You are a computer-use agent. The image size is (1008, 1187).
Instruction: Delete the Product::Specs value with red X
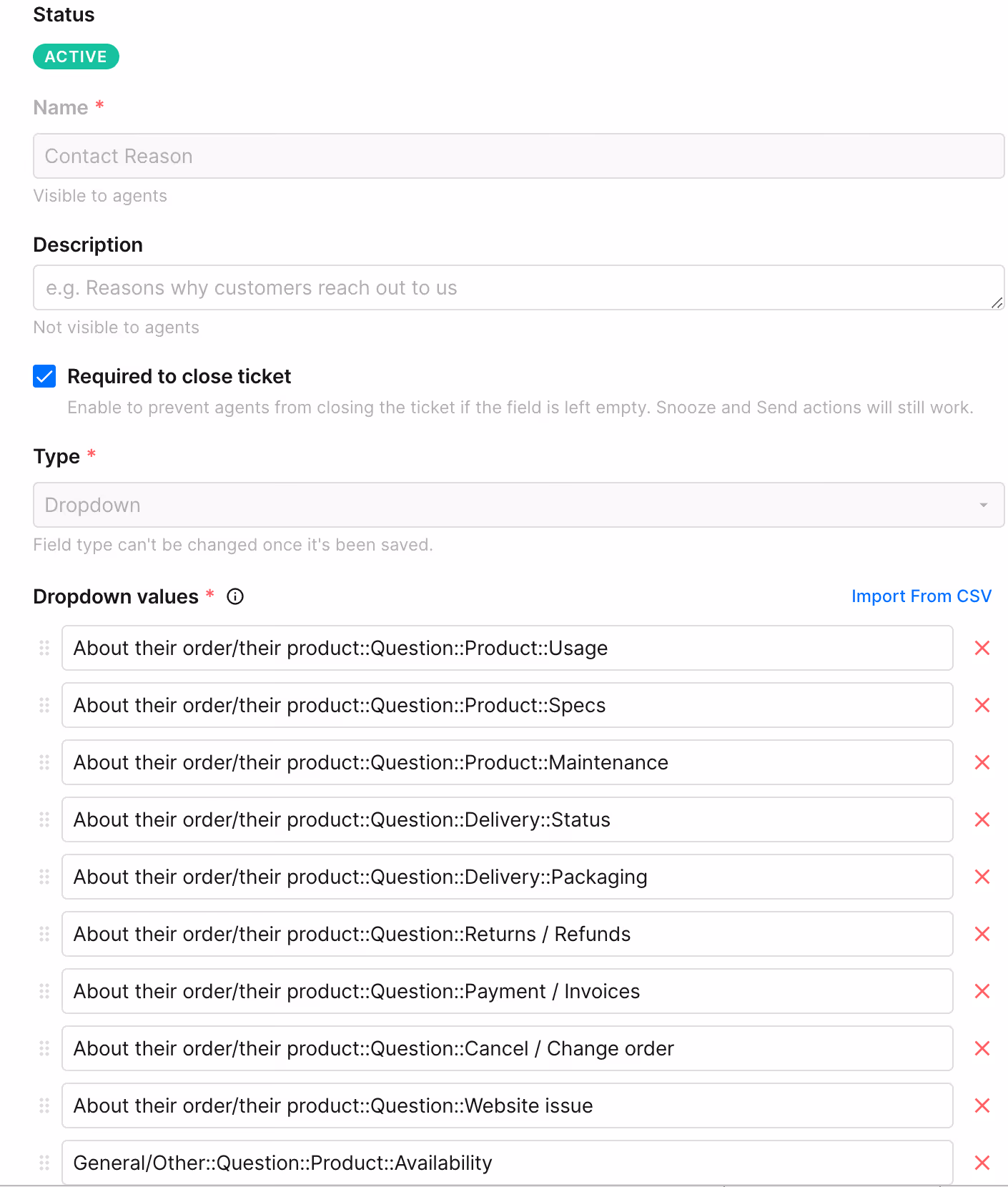pyautogui.click(x=982, y=705)
